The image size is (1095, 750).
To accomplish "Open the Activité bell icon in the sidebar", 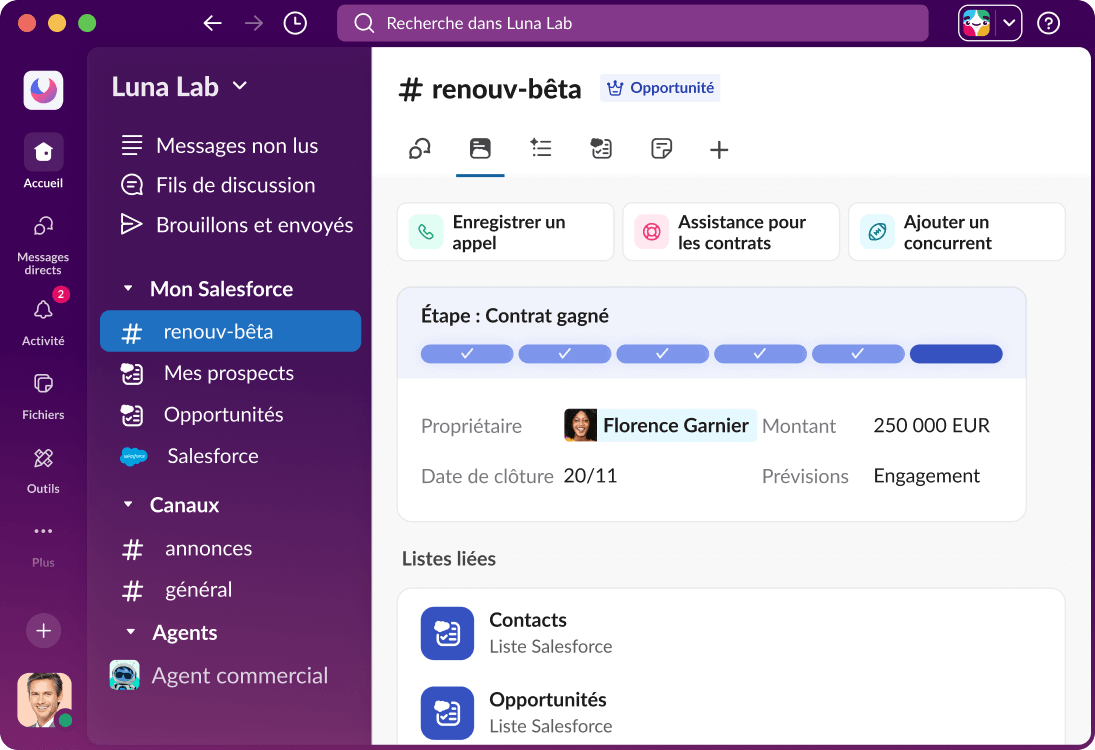I will click(x=42, y=311).
